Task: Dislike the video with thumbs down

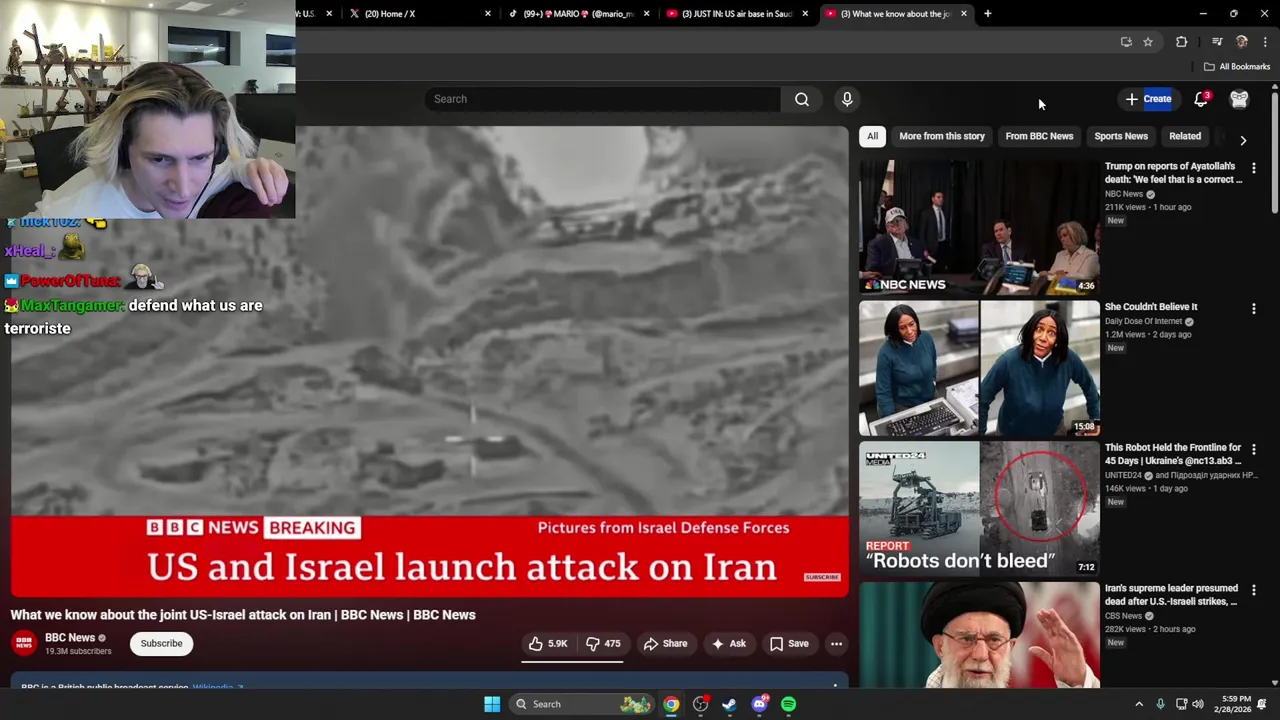Action: tap(603, 644)
